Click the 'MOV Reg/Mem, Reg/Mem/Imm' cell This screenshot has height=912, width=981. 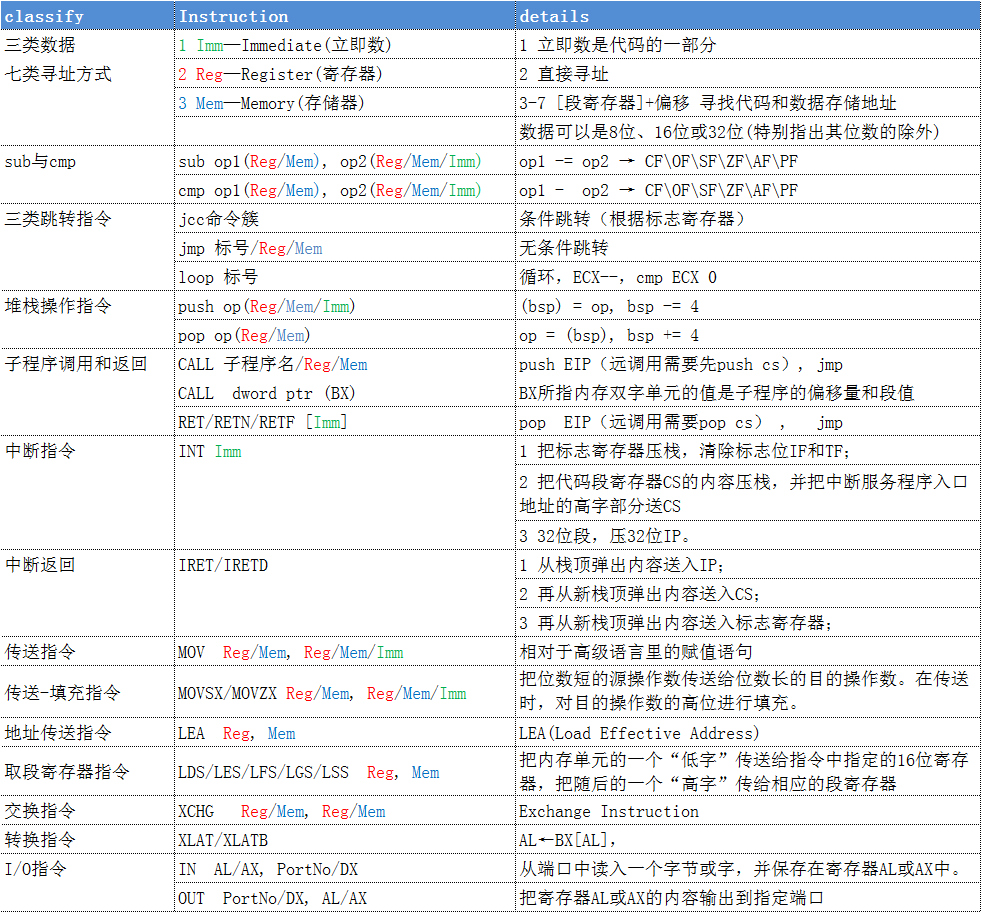pos(345,651)
